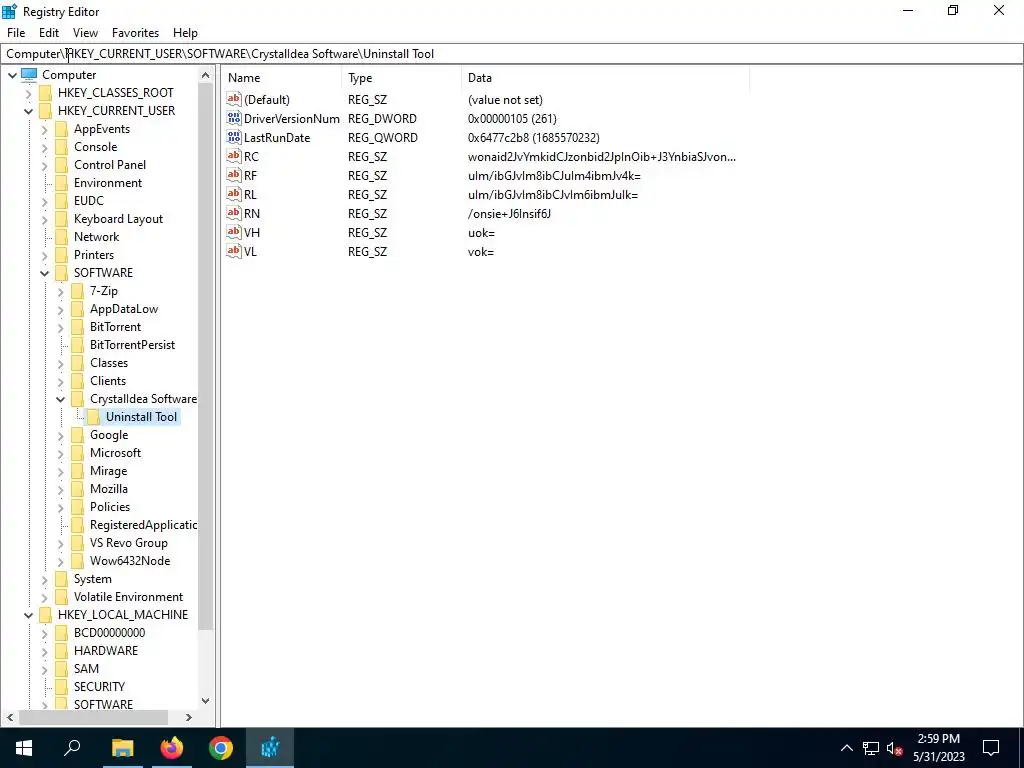1024x768 pixels.
Task: Click the folder icon of Uninstall Tool key
Action: point(93,417)
